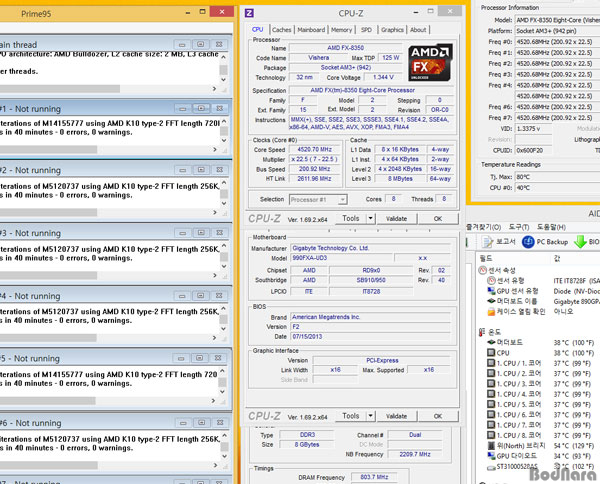This screenshot has width=600, height=484.
Task: Click the lower CPU-Z OK button
Action: click(438, 416)
